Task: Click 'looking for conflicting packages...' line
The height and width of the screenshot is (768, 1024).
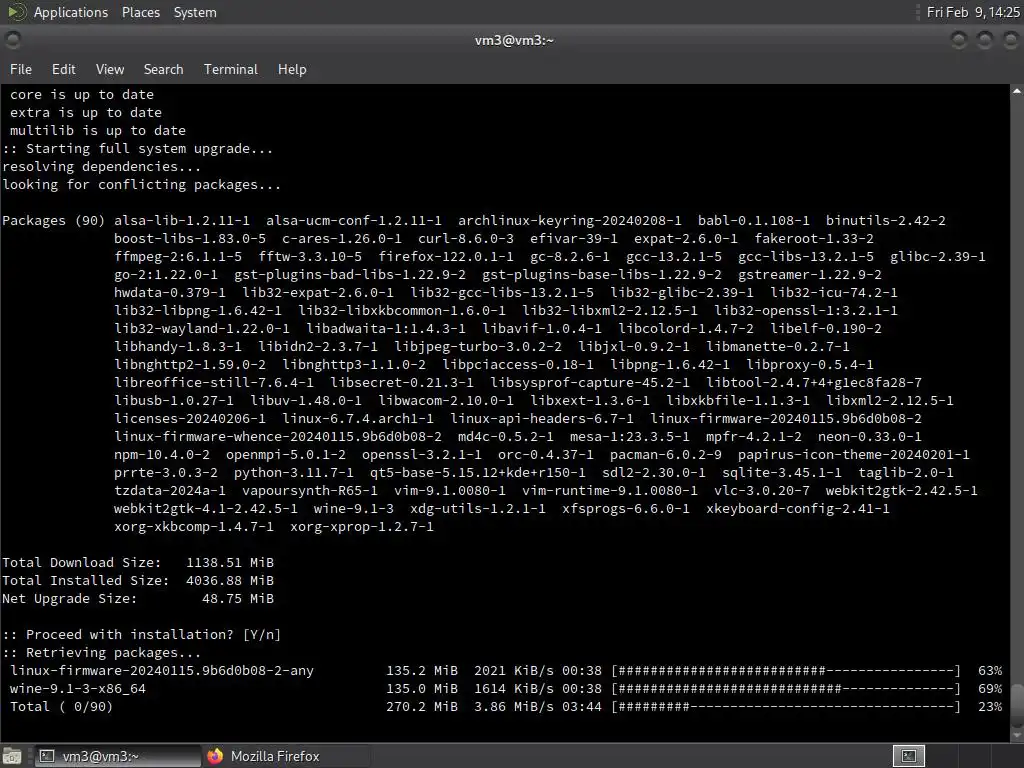Action: [x=142, y=185]
